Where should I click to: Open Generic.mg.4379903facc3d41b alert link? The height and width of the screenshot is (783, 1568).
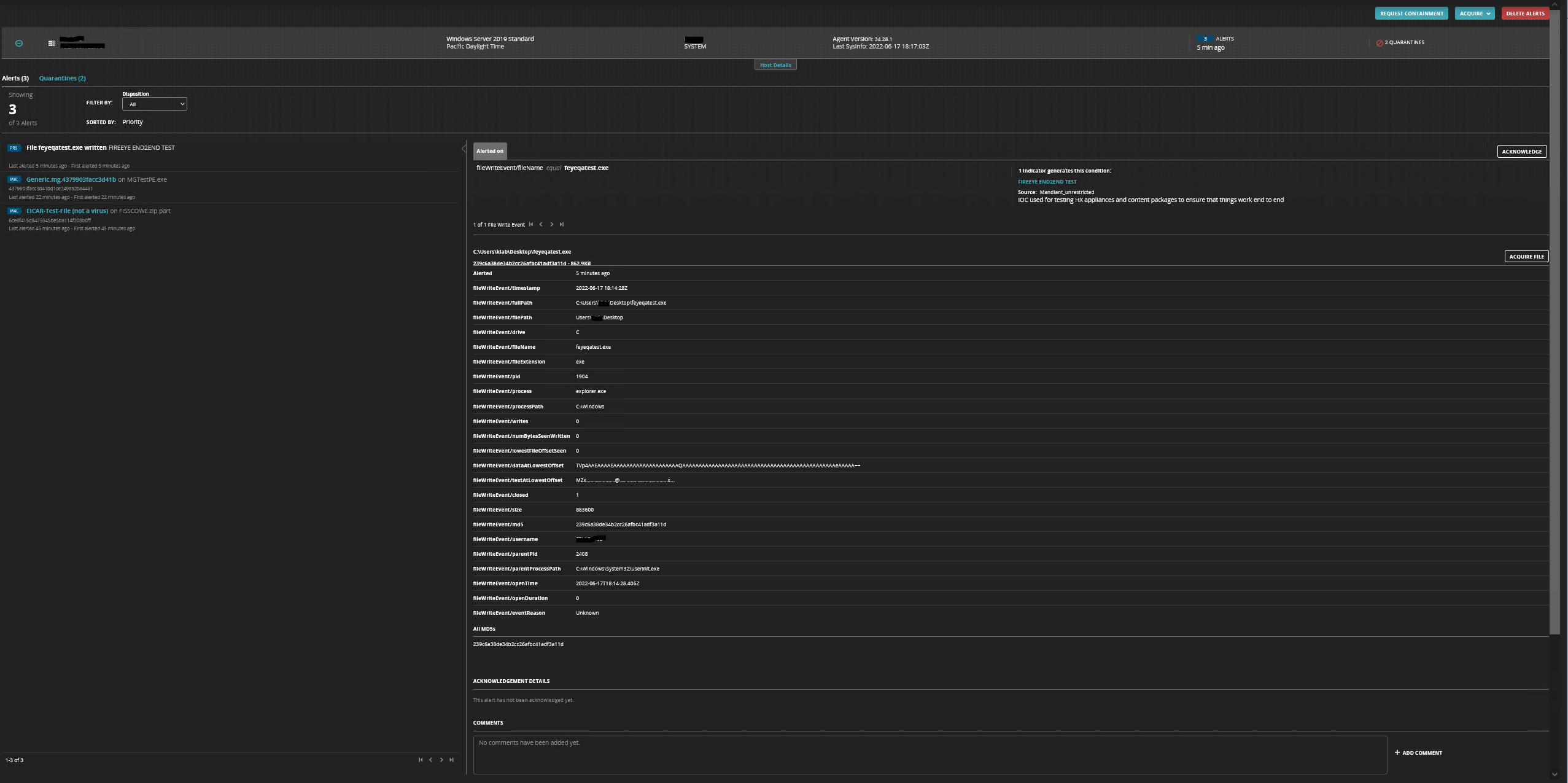point(71,179)
